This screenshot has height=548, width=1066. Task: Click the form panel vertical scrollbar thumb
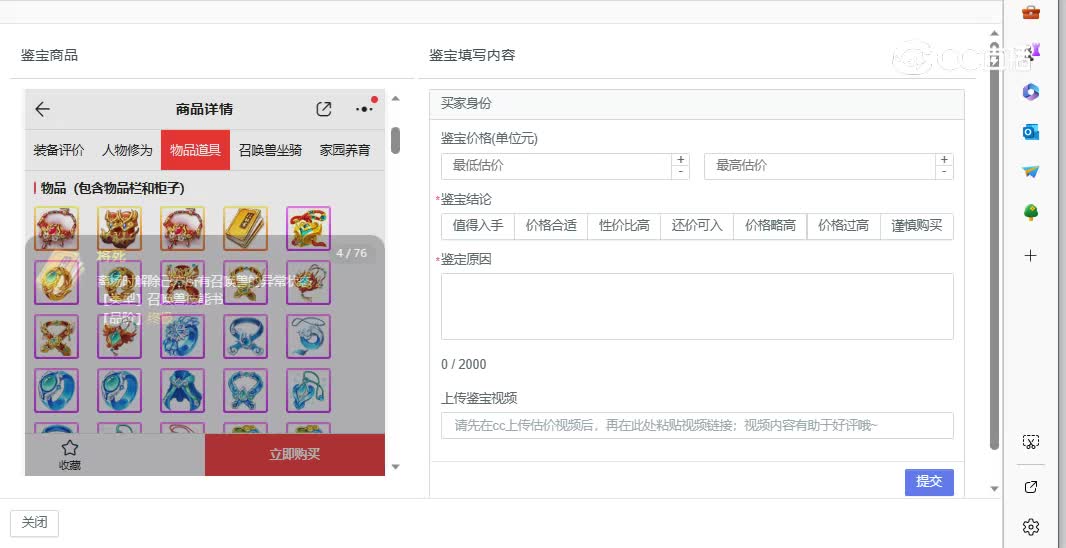click(x=994, y=245)
